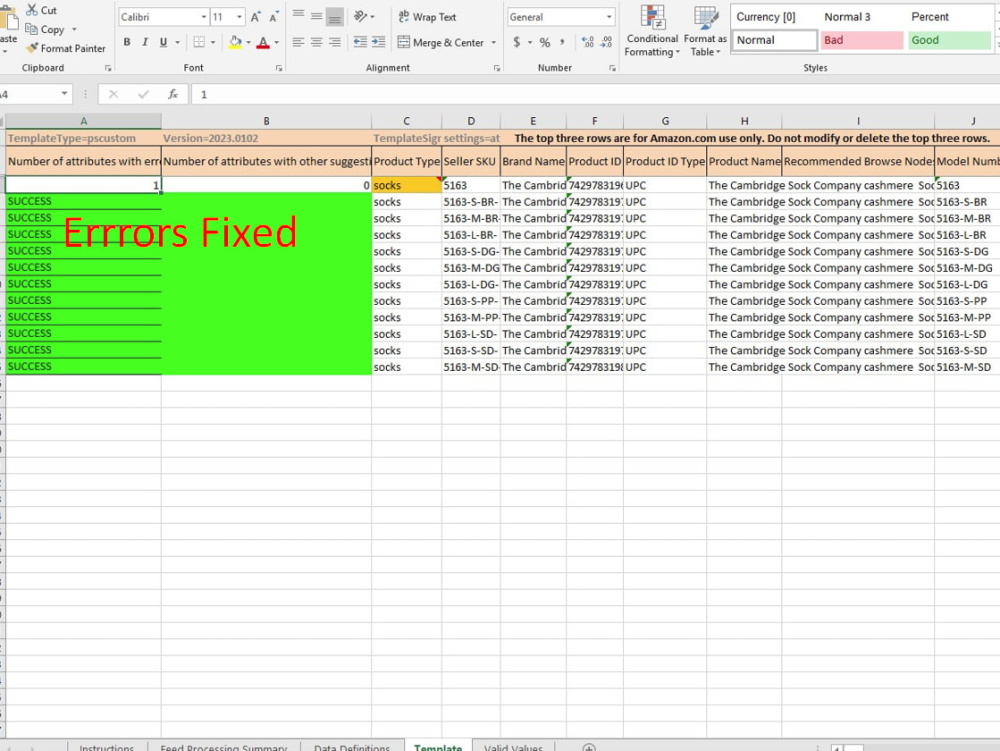This screenshot has width=1000, height=751.
Task: Switch to Instructions sheet tab
Action: (107, 747)
